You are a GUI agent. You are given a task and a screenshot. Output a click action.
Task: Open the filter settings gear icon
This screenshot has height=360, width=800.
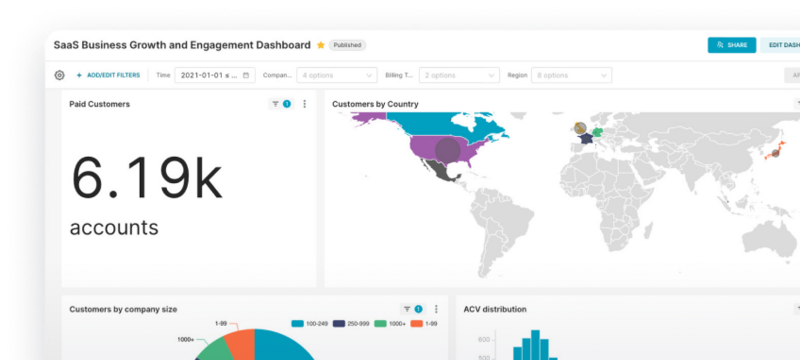(x=59, y=75)
